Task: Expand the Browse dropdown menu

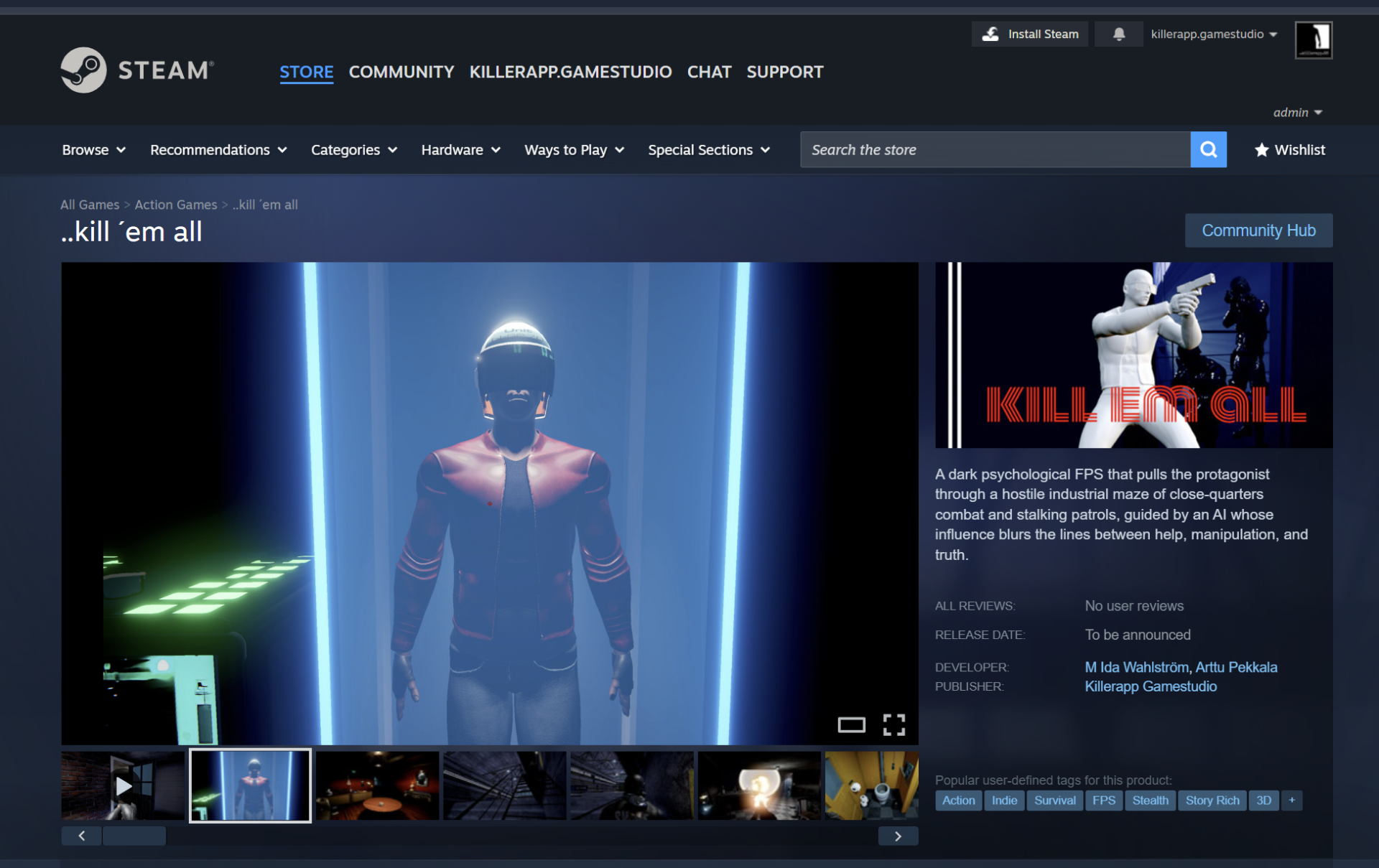Action: [93, 149]
